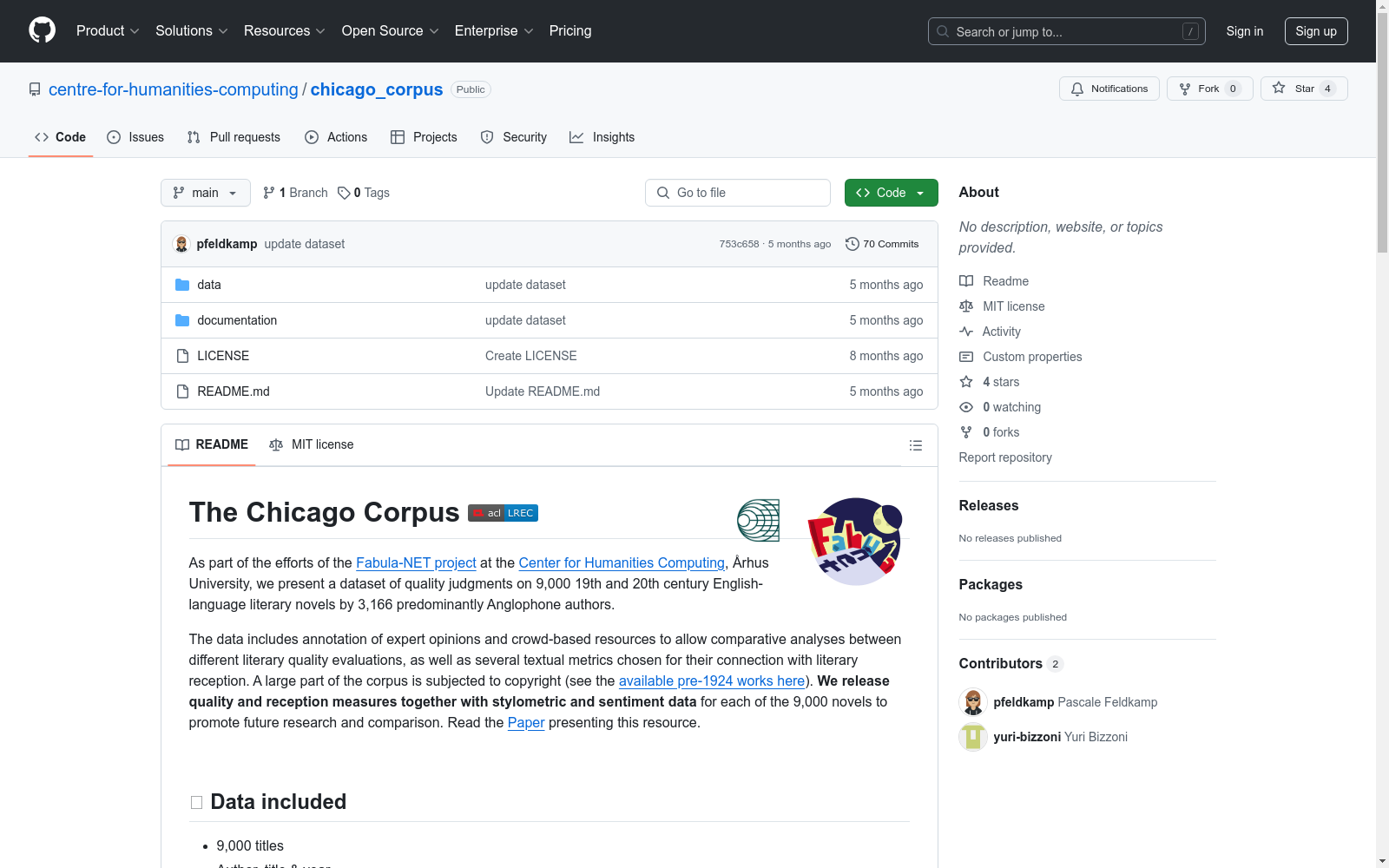This screenshot has width=1389, height=868.
Task: Switch to the Security tab
Action: click(x=514, y=137)
